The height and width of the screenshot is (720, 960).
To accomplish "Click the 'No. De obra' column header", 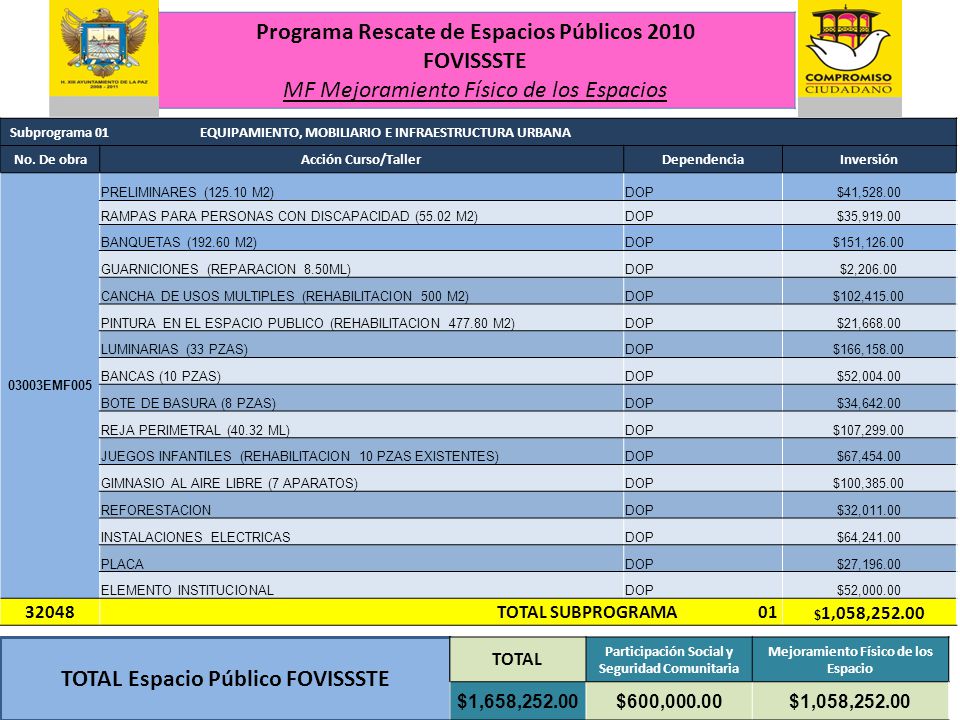I will pyautogui.click(x=50, y=159).
